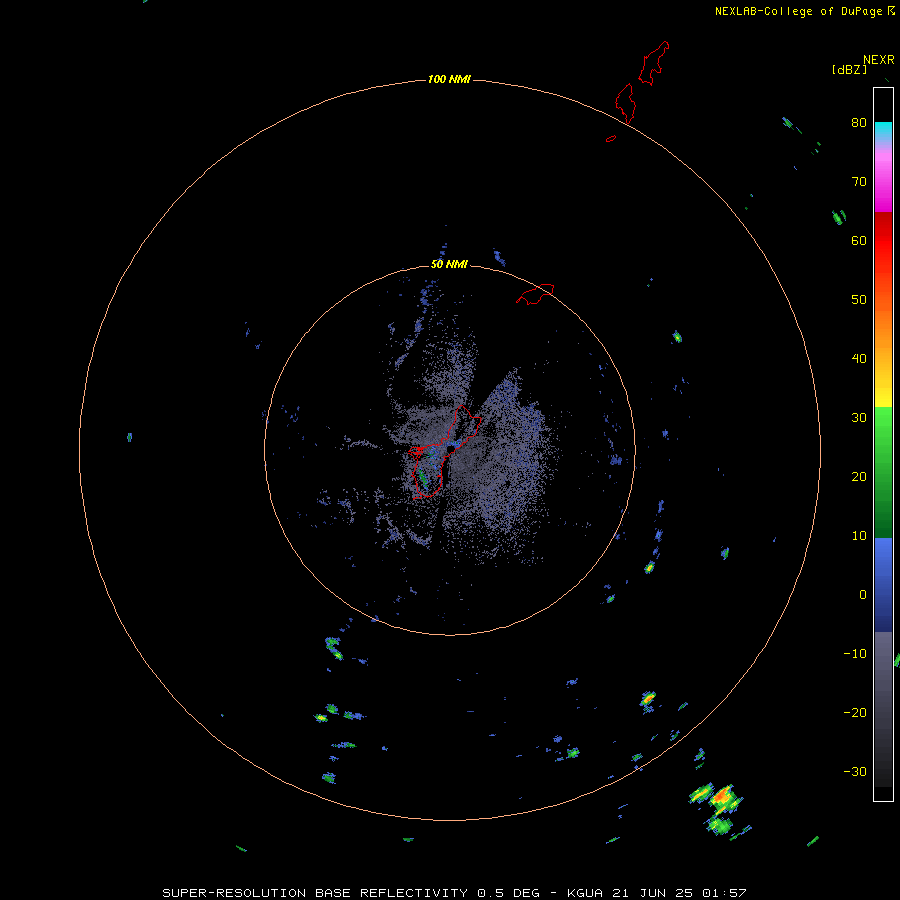Click the Guam island outline at radar center
The height and width of the screenshot is (900, 900).
[444, 452]
